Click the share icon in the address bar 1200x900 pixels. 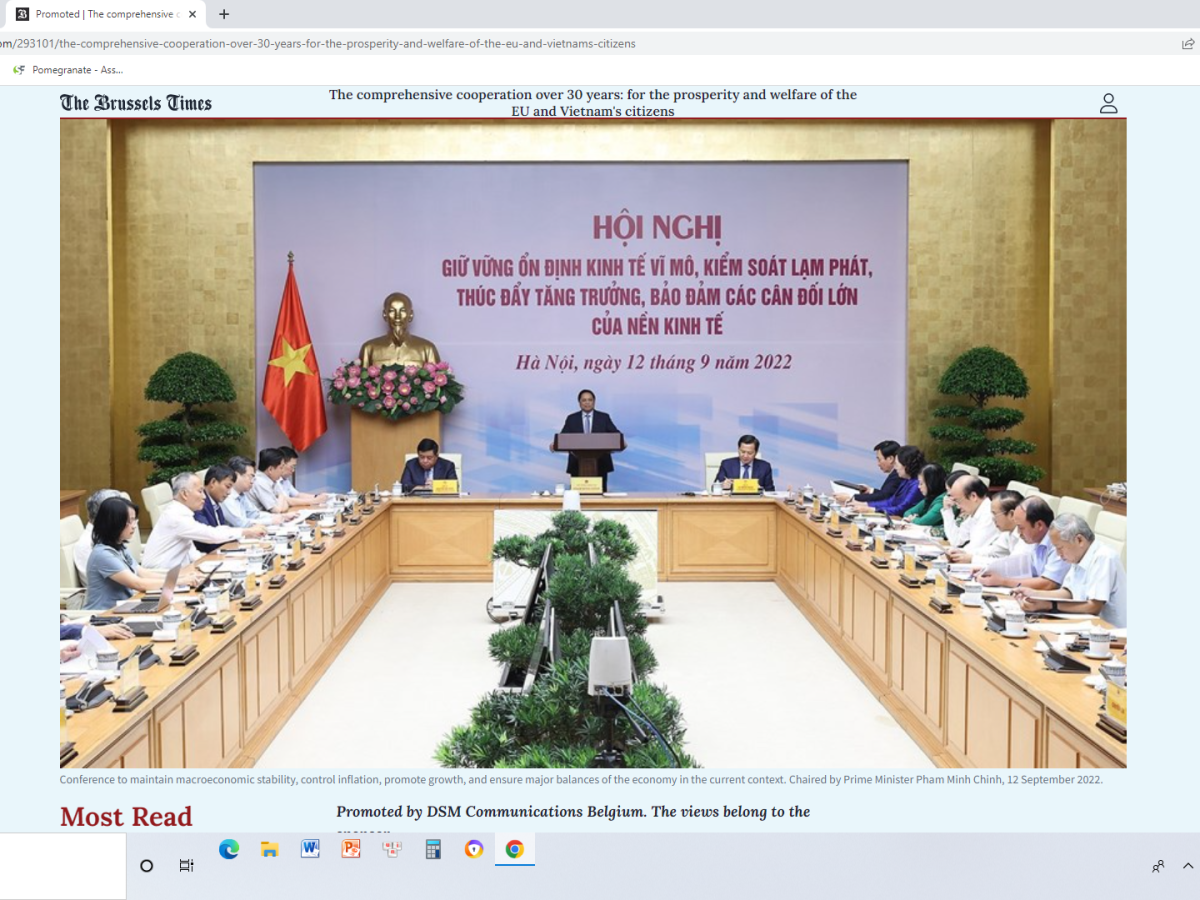[1186, 43]
